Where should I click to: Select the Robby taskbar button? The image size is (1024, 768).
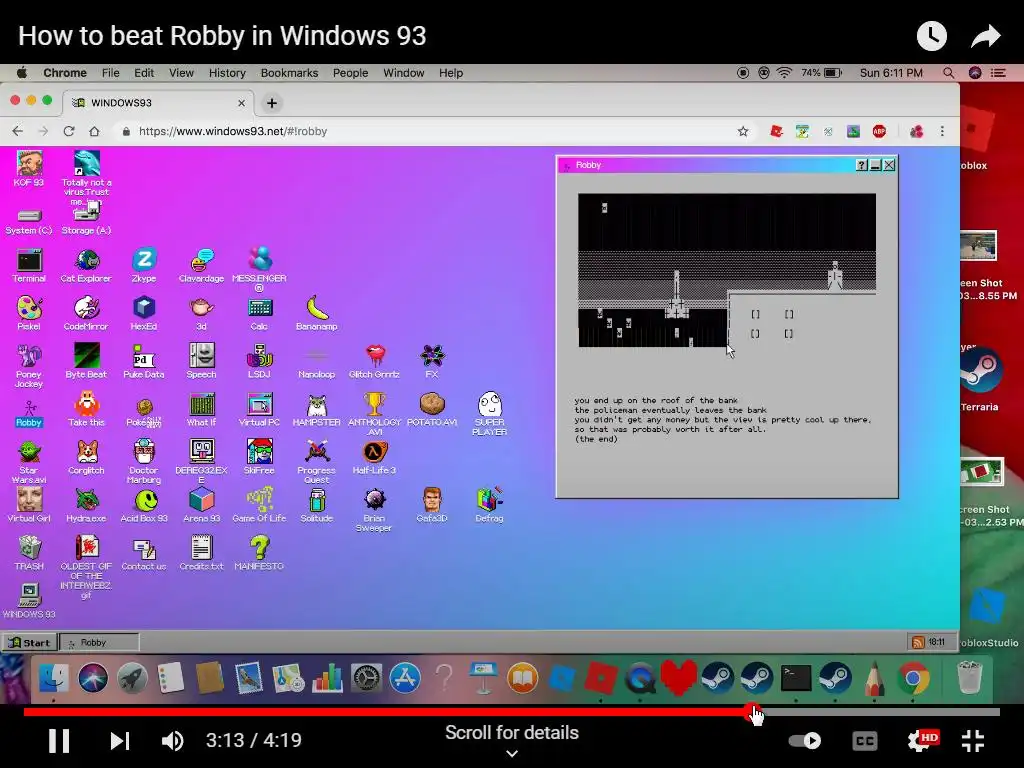coord(99,643)
